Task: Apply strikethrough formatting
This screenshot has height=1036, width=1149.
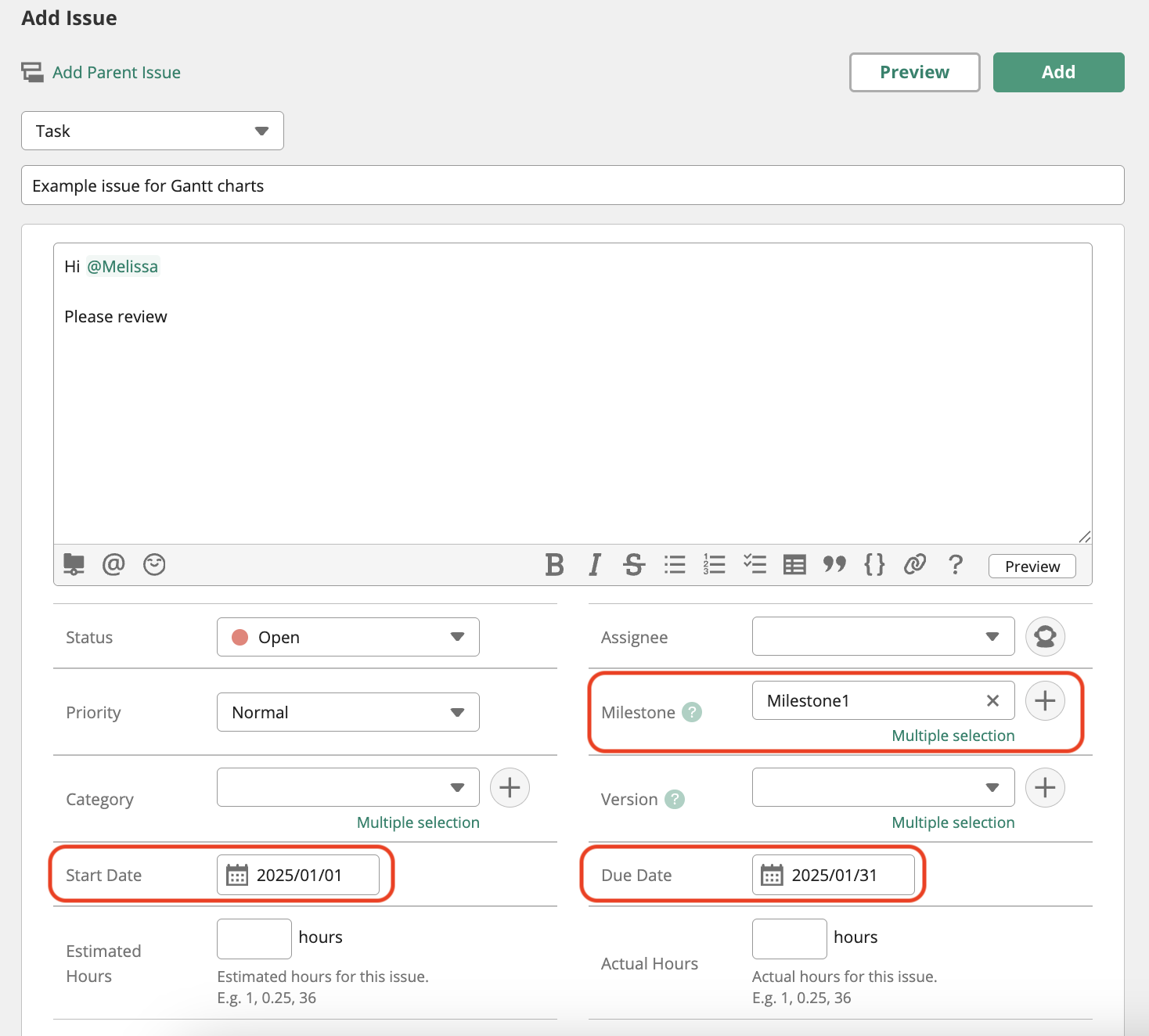Action: tap(634, 564)
